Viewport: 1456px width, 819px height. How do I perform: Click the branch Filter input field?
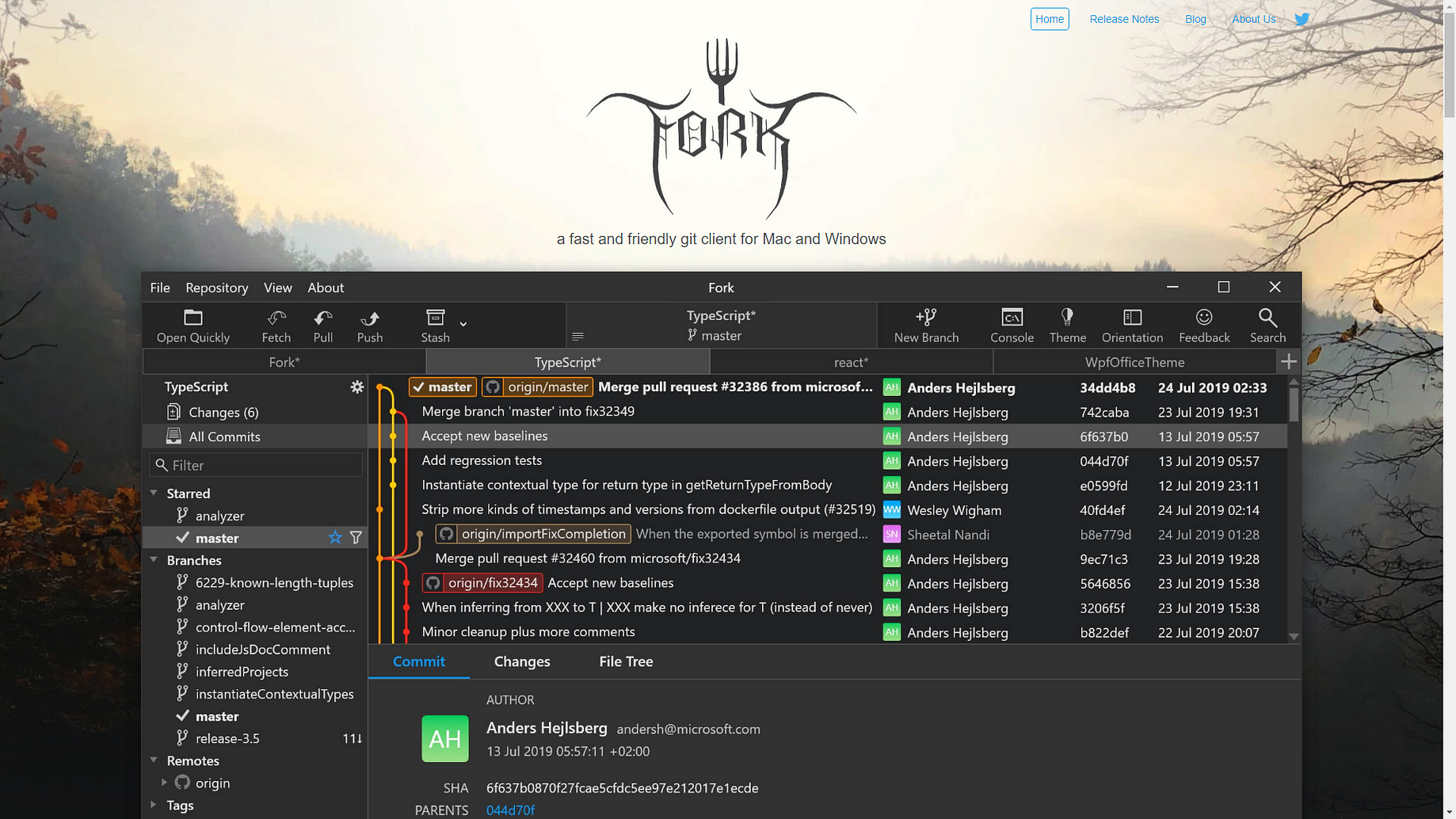tap(255, 465)
